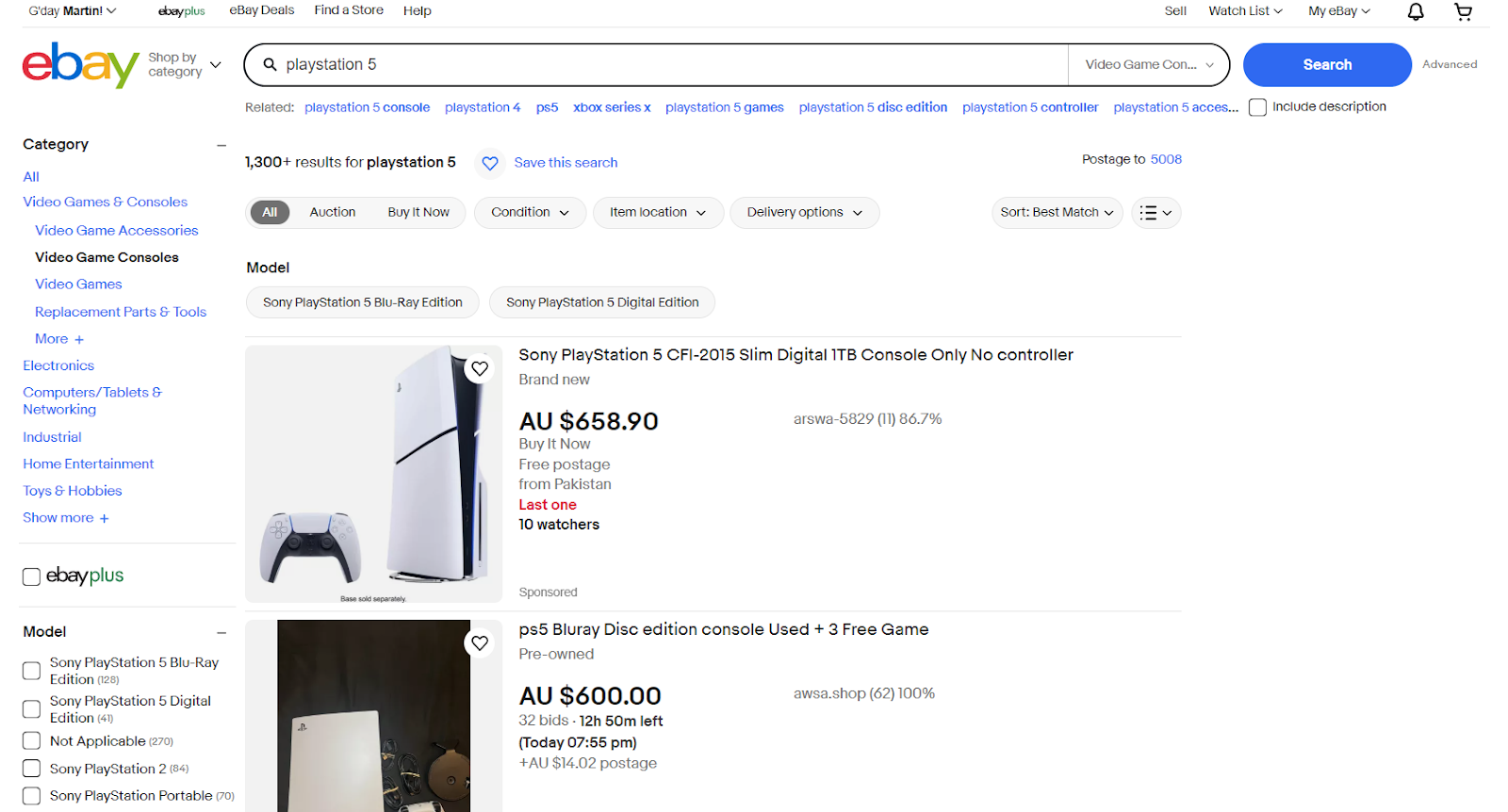Viewport: 1508px width, 812px height.
Task: View seller awsa.shop info
Action: point(864,693)
